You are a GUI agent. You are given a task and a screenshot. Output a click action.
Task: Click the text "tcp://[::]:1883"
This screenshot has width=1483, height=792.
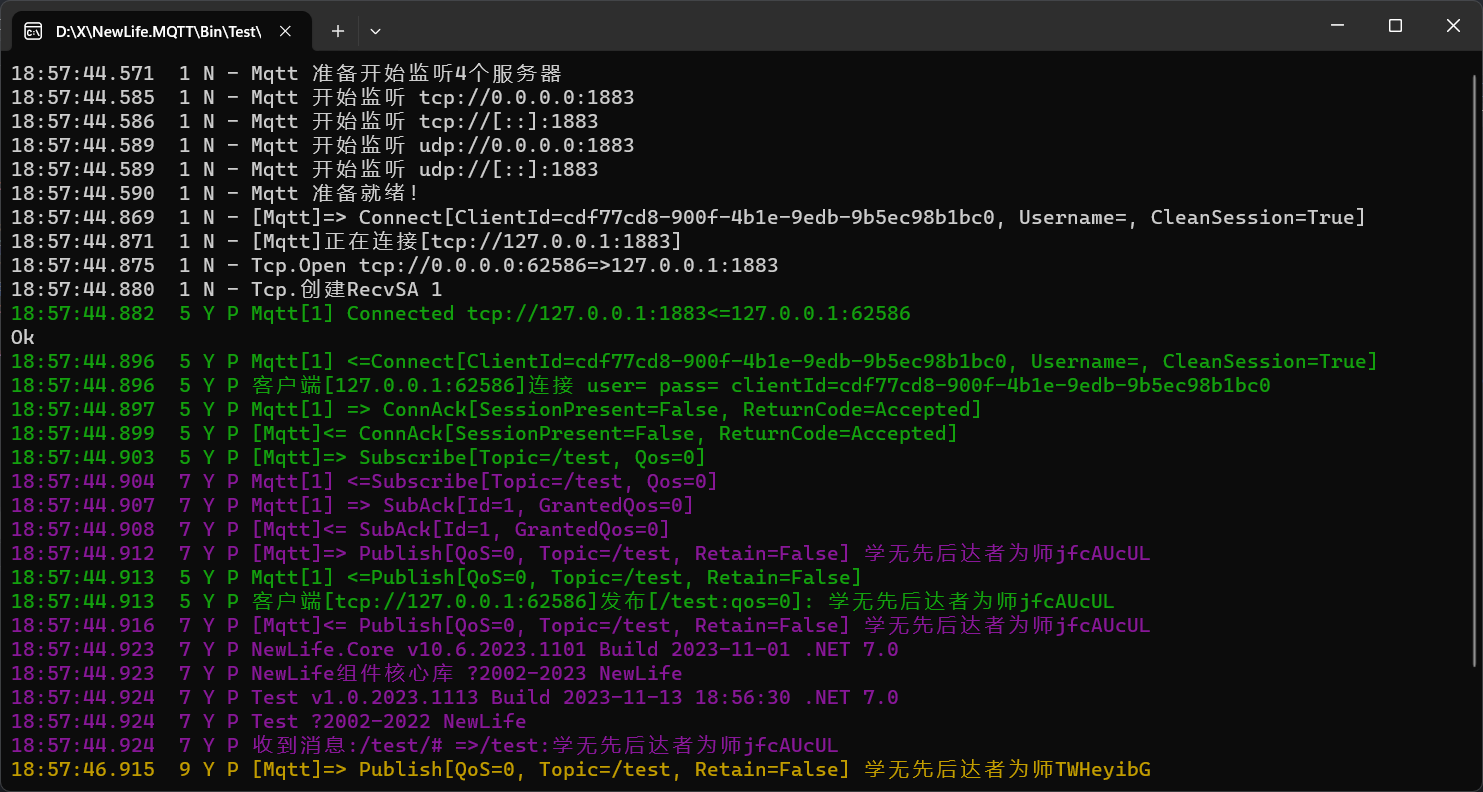point(508,121)
